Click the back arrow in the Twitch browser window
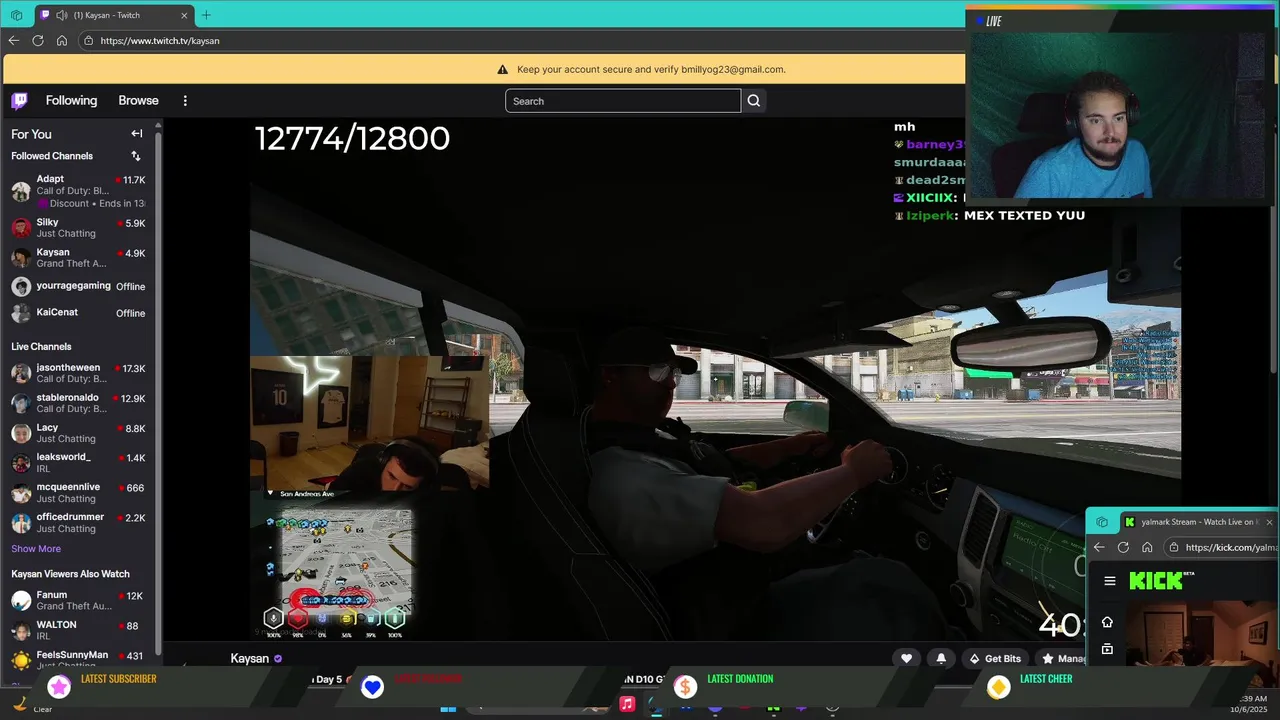The image size is (1280, 720). click(x=13, y=41)
